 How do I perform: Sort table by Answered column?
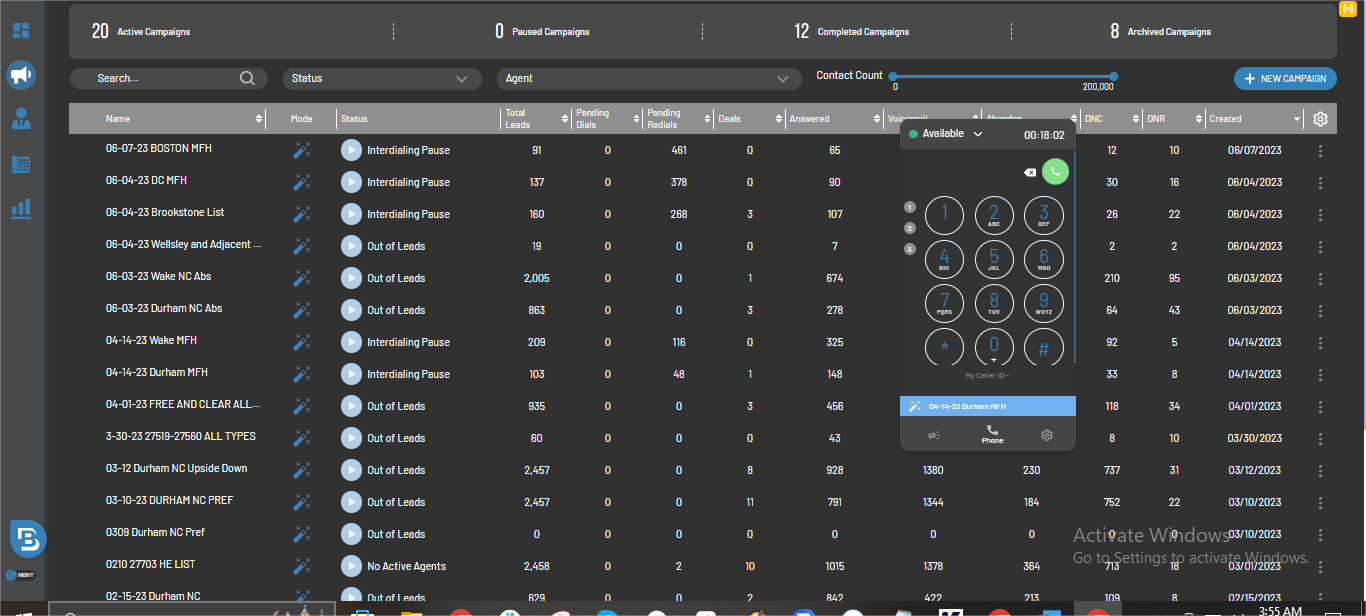(878, 119)
